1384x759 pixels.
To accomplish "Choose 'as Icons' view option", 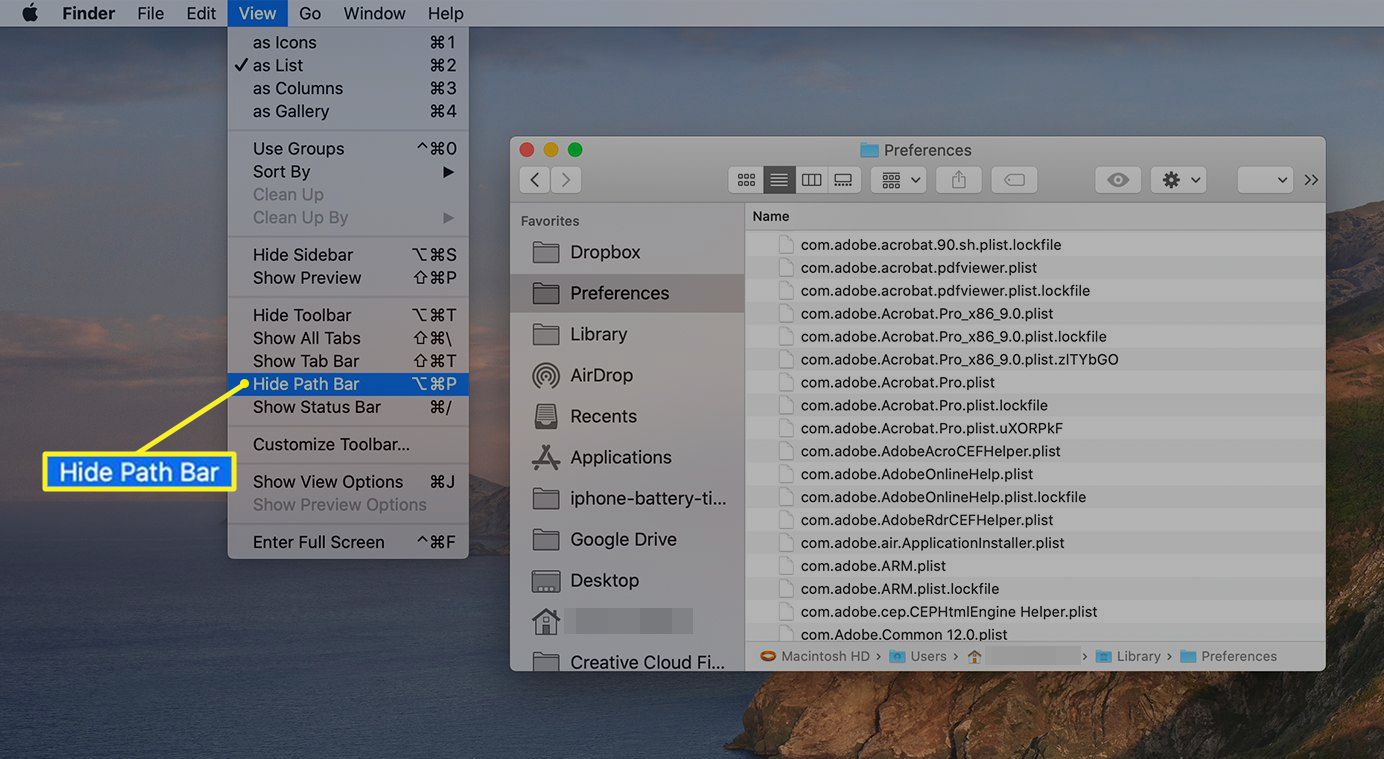I will [284, 42].
